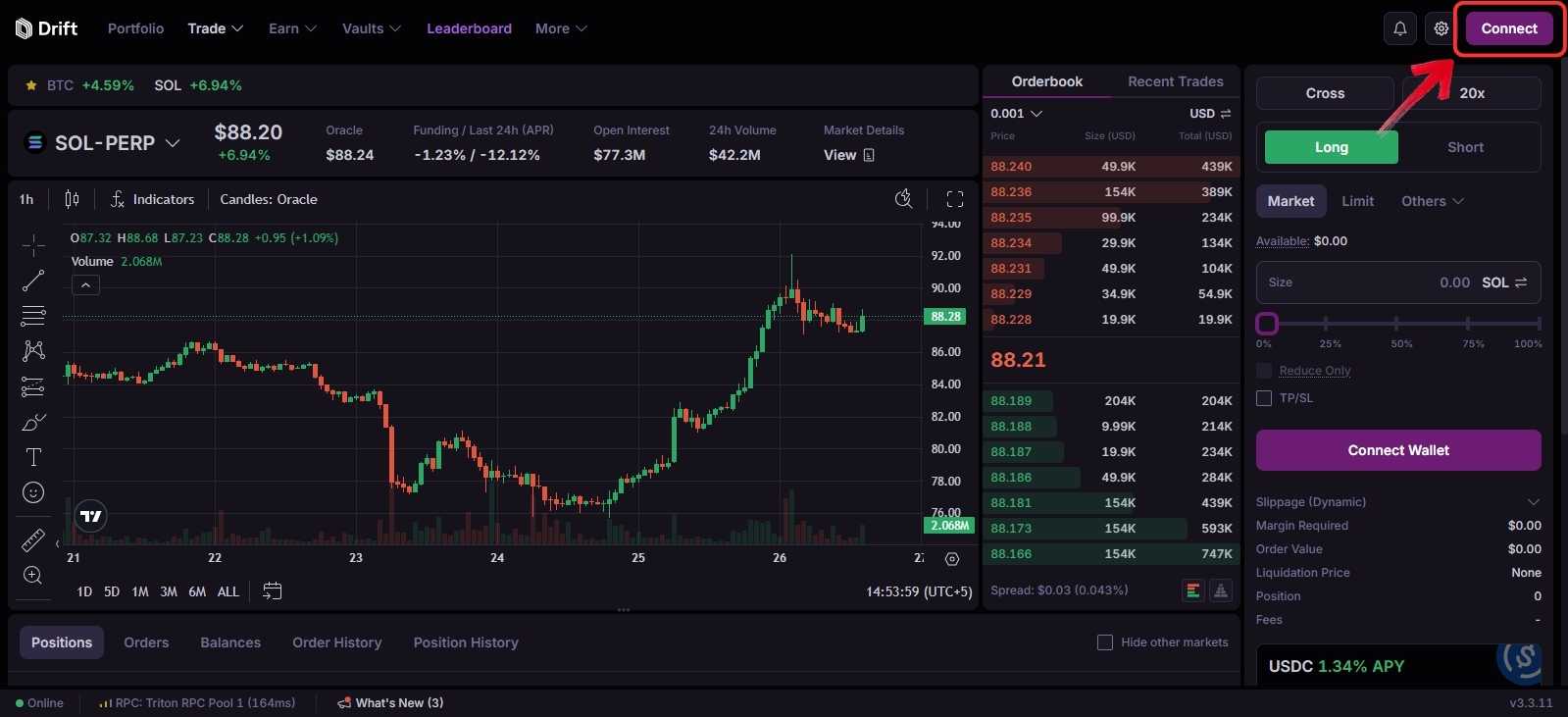Select the crosshair cursor tool
The image size is (1568, 717).
(x=33, y=244)
